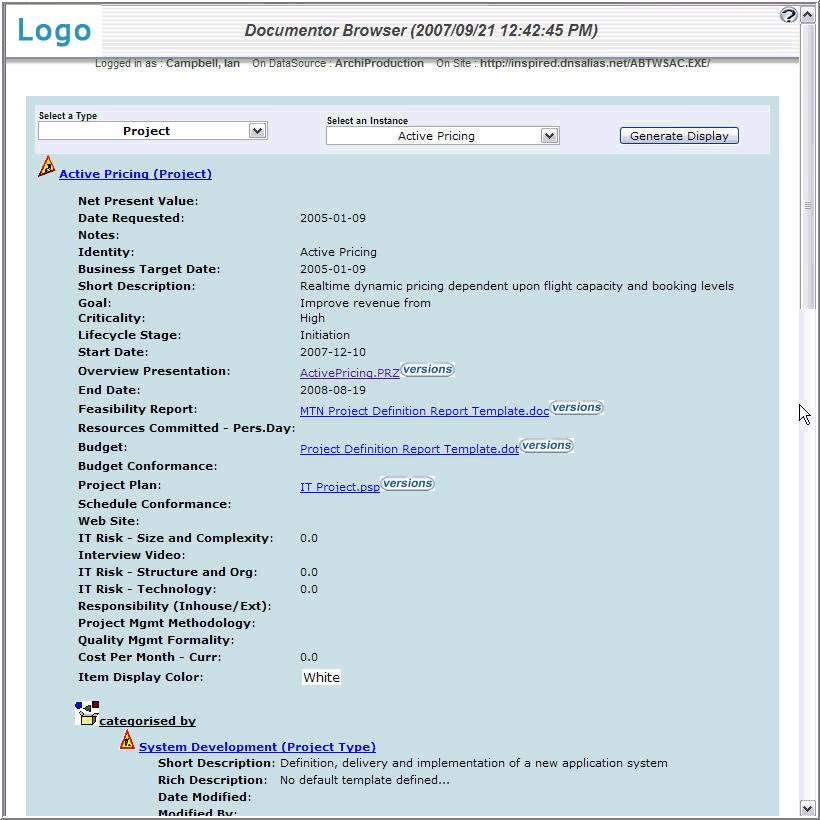The height and width of the screenshot is (820, 820).
Task: Open the IT Project.psp plan link
Action: (340, 487)
